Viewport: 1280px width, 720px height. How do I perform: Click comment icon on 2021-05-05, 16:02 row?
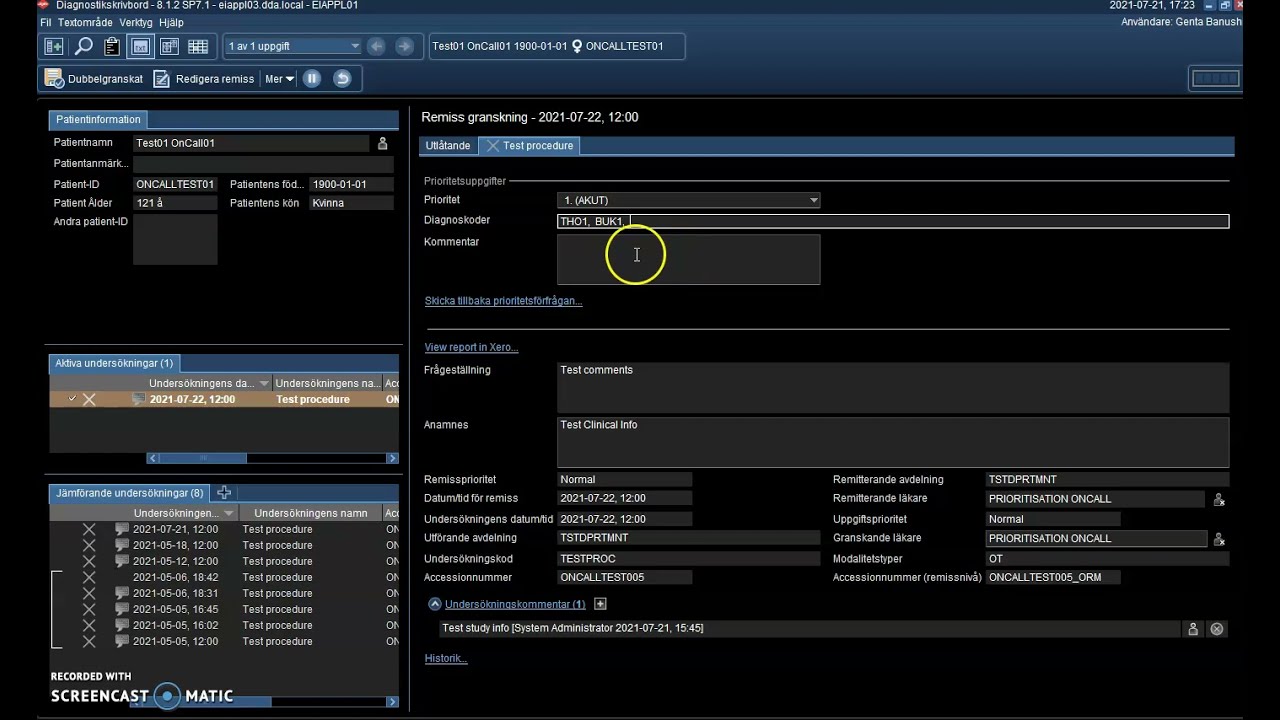point(122,625)
